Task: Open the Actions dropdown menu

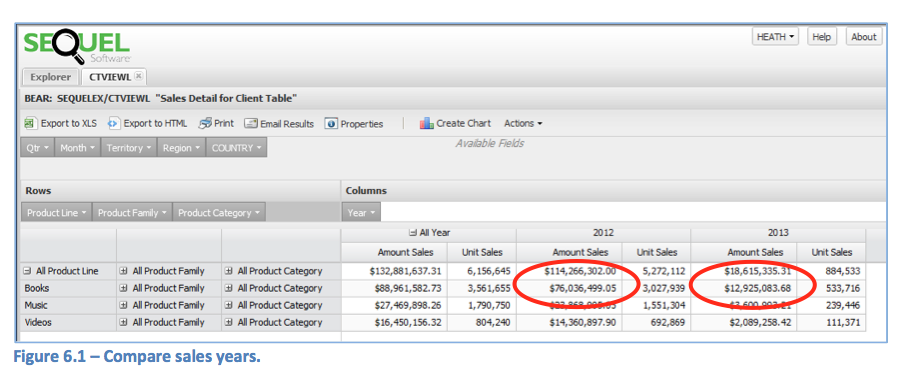Action: [x=523, y=123]
